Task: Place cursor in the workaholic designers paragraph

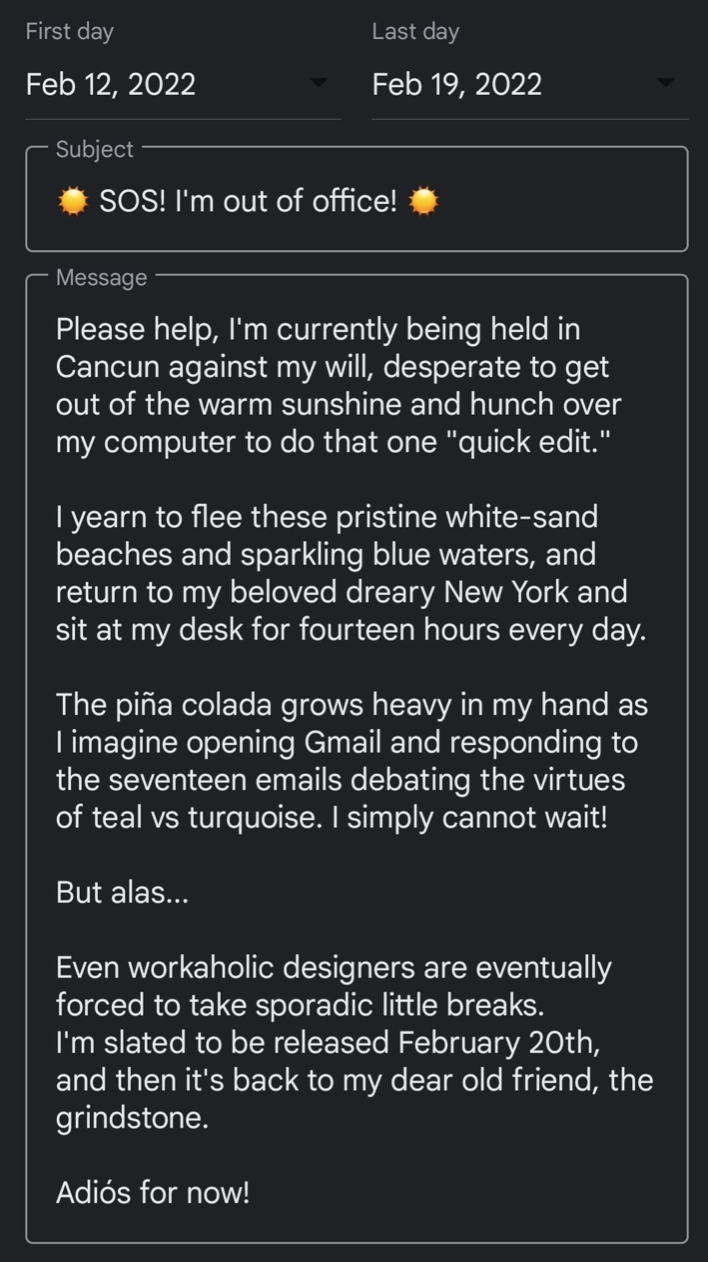Action: [x=354, y=1043]
